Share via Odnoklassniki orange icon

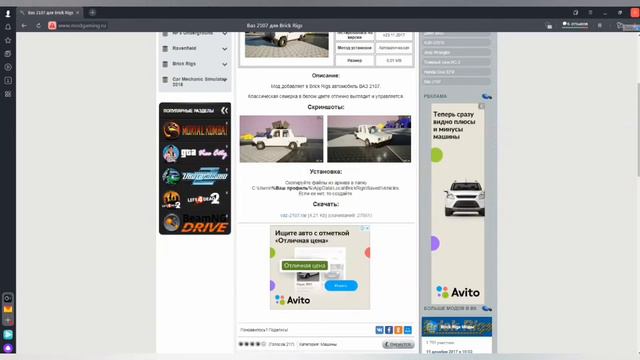coord(398,330)
